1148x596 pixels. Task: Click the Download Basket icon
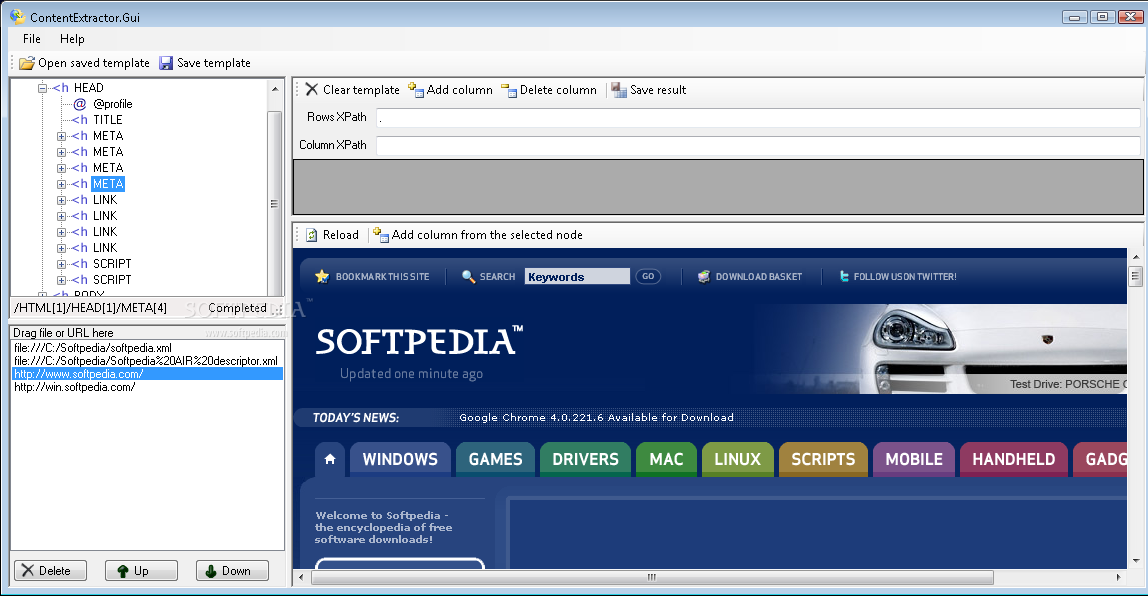704,276
